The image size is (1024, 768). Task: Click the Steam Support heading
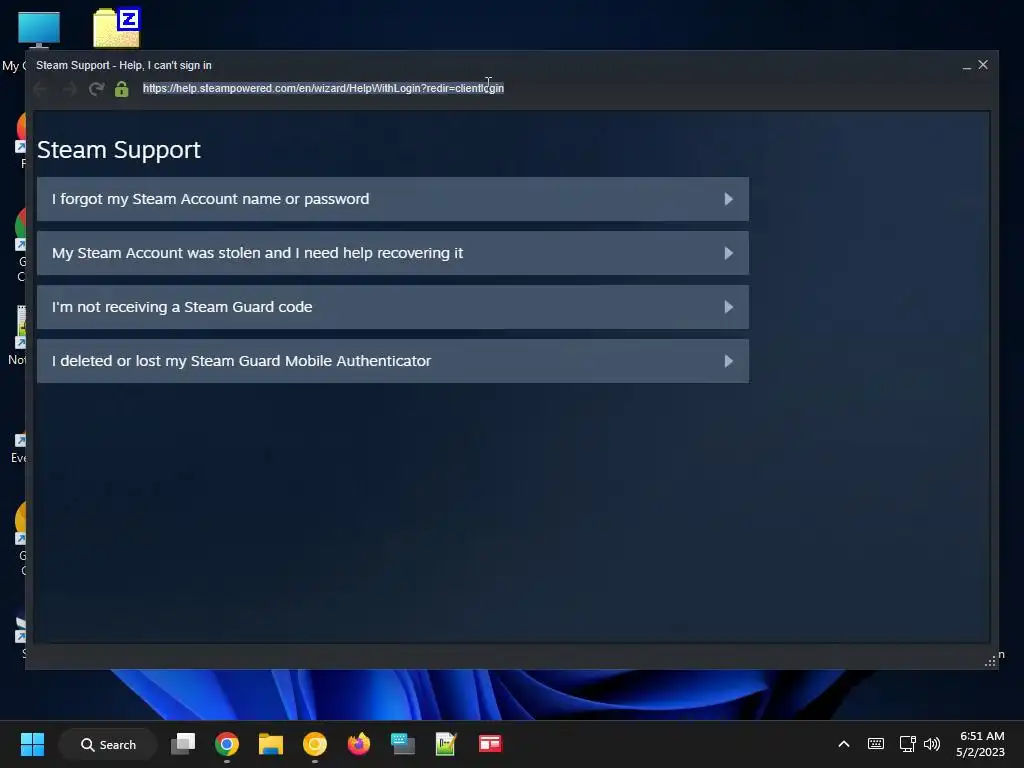coord(119,150)
